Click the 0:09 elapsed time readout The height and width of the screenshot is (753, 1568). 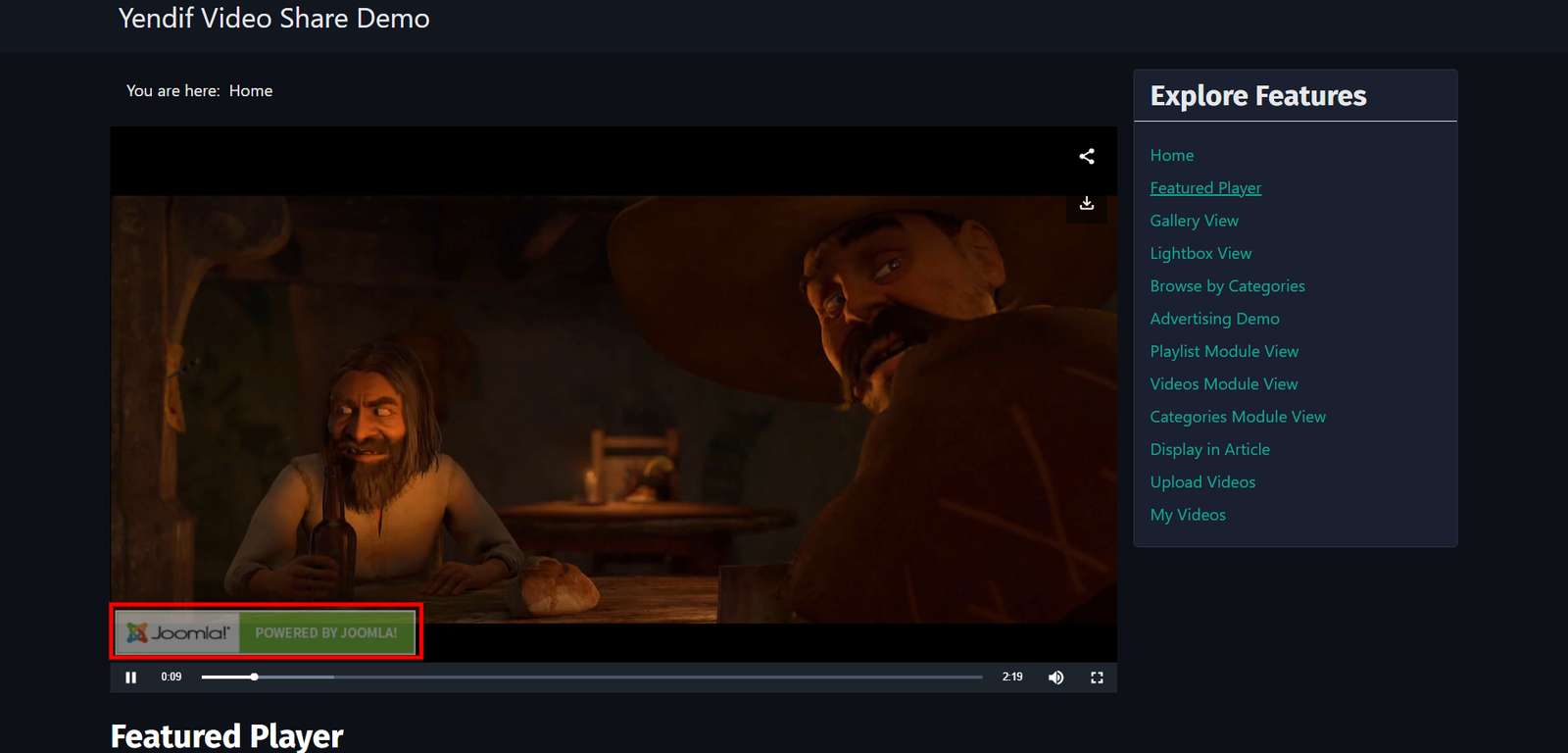(171, 678)
